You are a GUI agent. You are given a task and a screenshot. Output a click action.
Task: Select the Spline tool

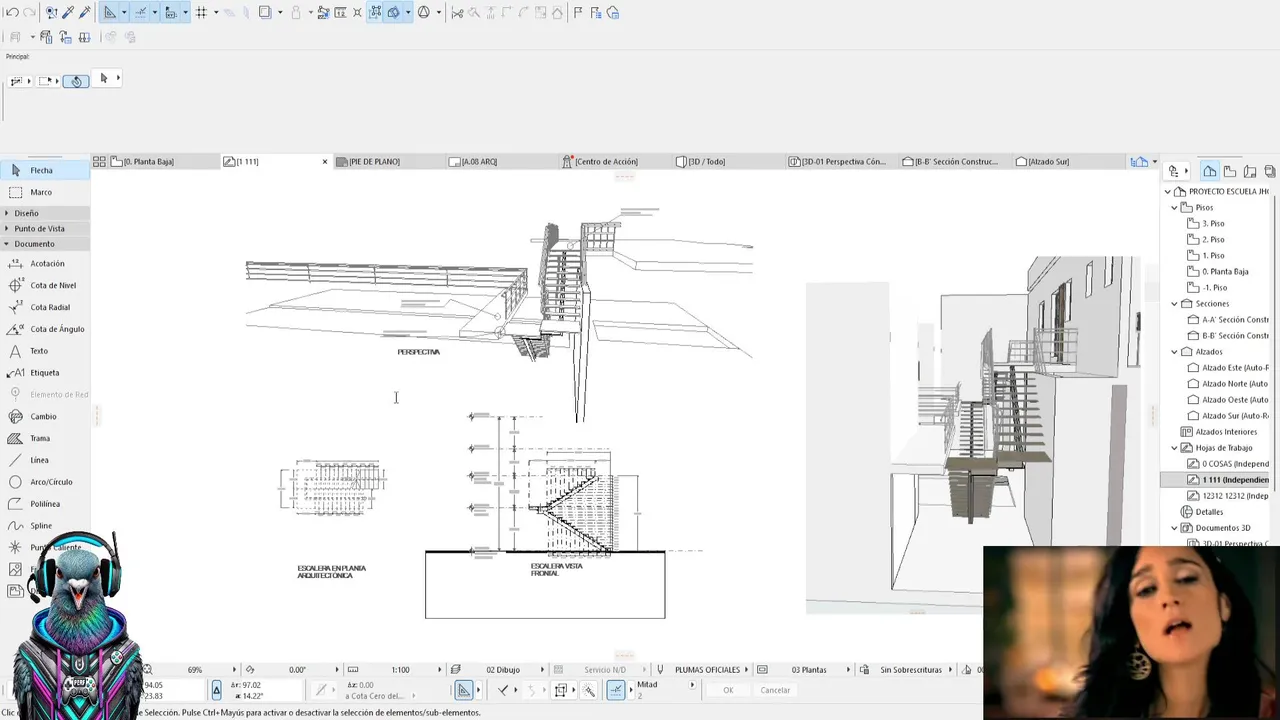point(45,526)
